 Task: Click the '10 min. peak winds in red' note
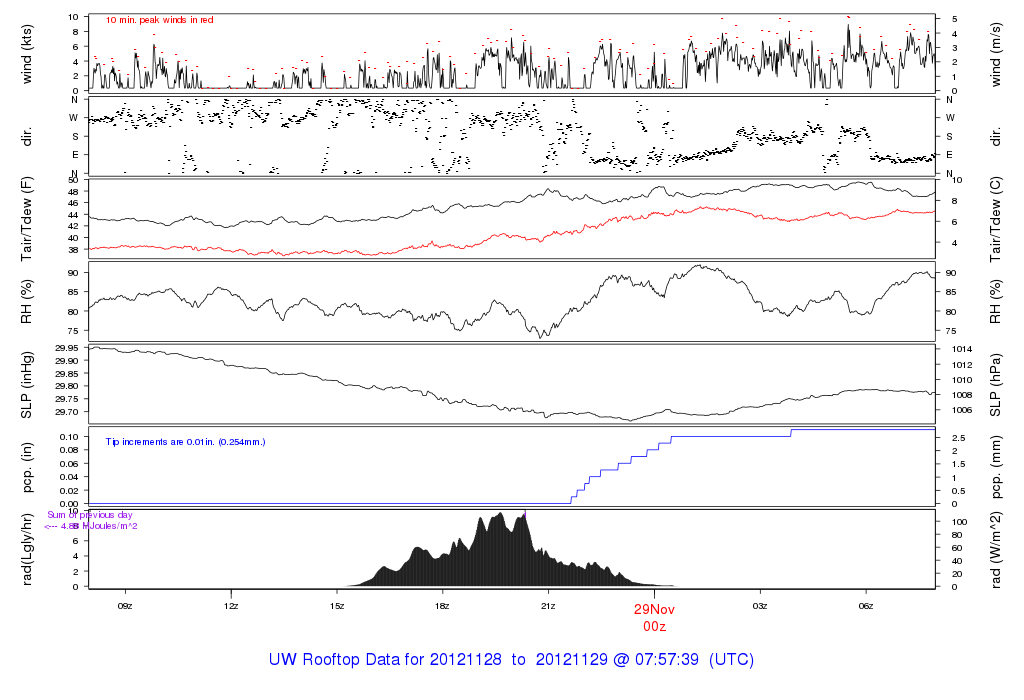point(159,20)
